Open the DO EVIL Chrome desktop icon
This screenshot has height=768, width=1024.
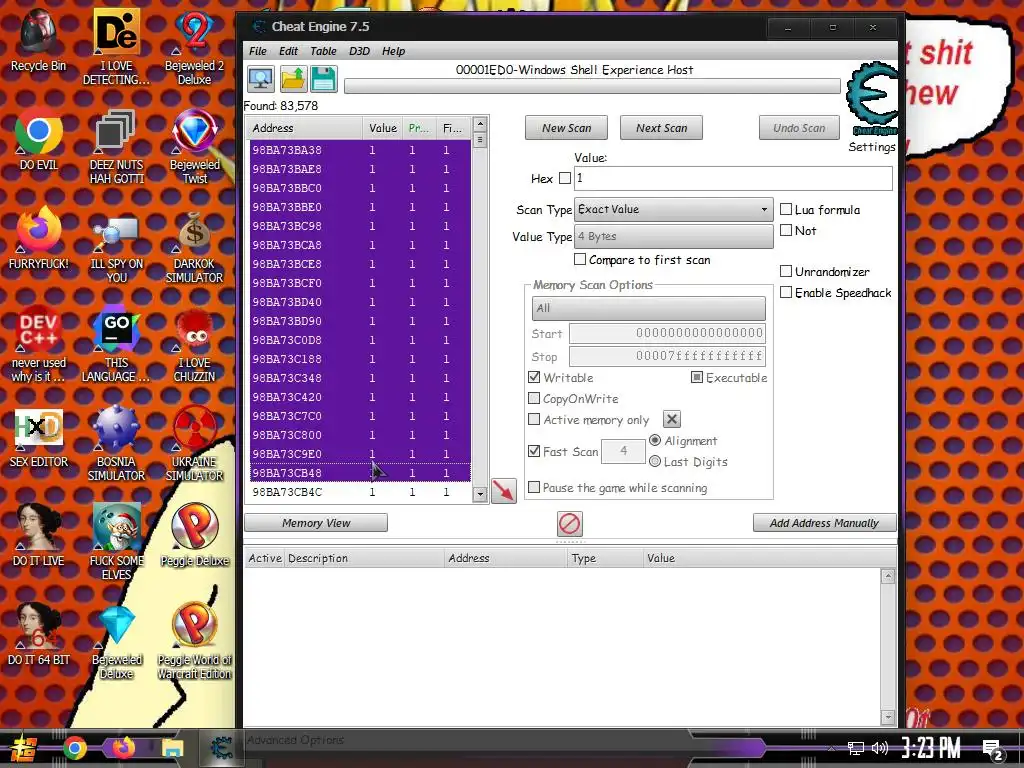coord(39,140)
